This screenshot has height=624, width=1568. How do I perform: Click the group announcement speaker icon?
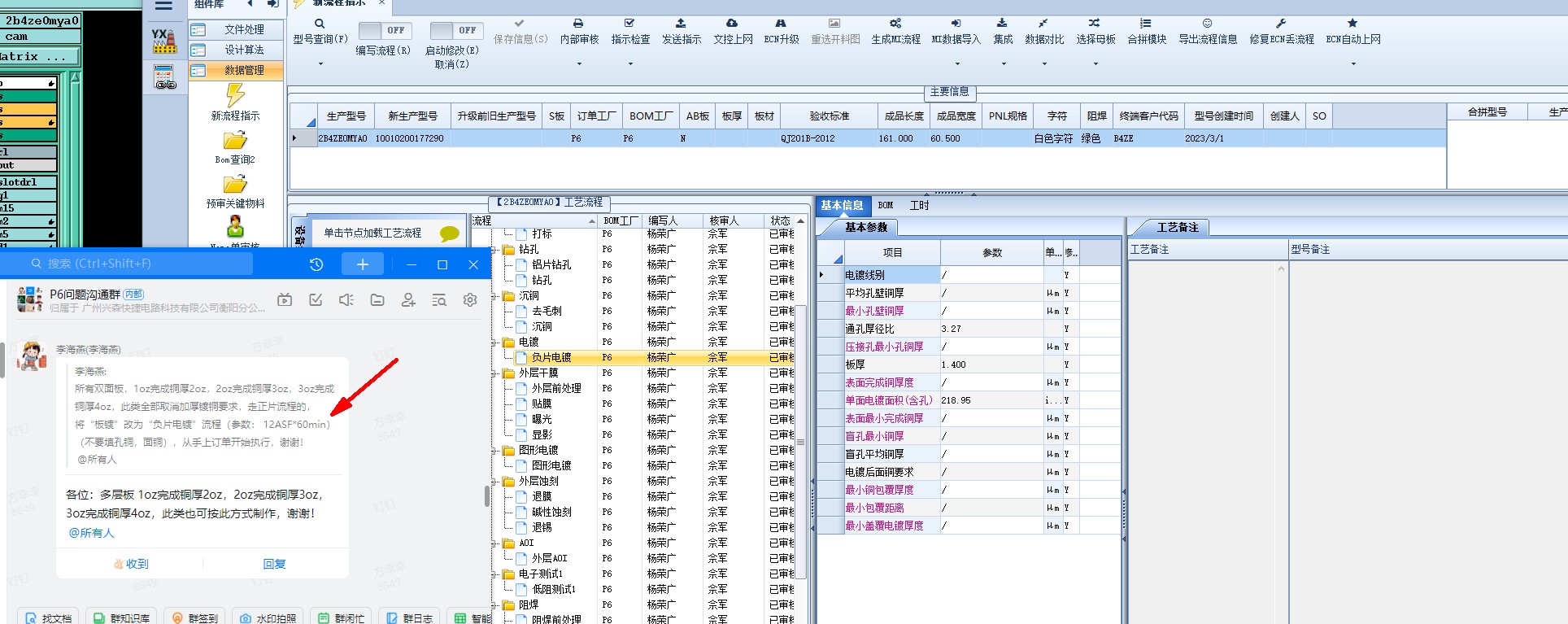(346, 300)
